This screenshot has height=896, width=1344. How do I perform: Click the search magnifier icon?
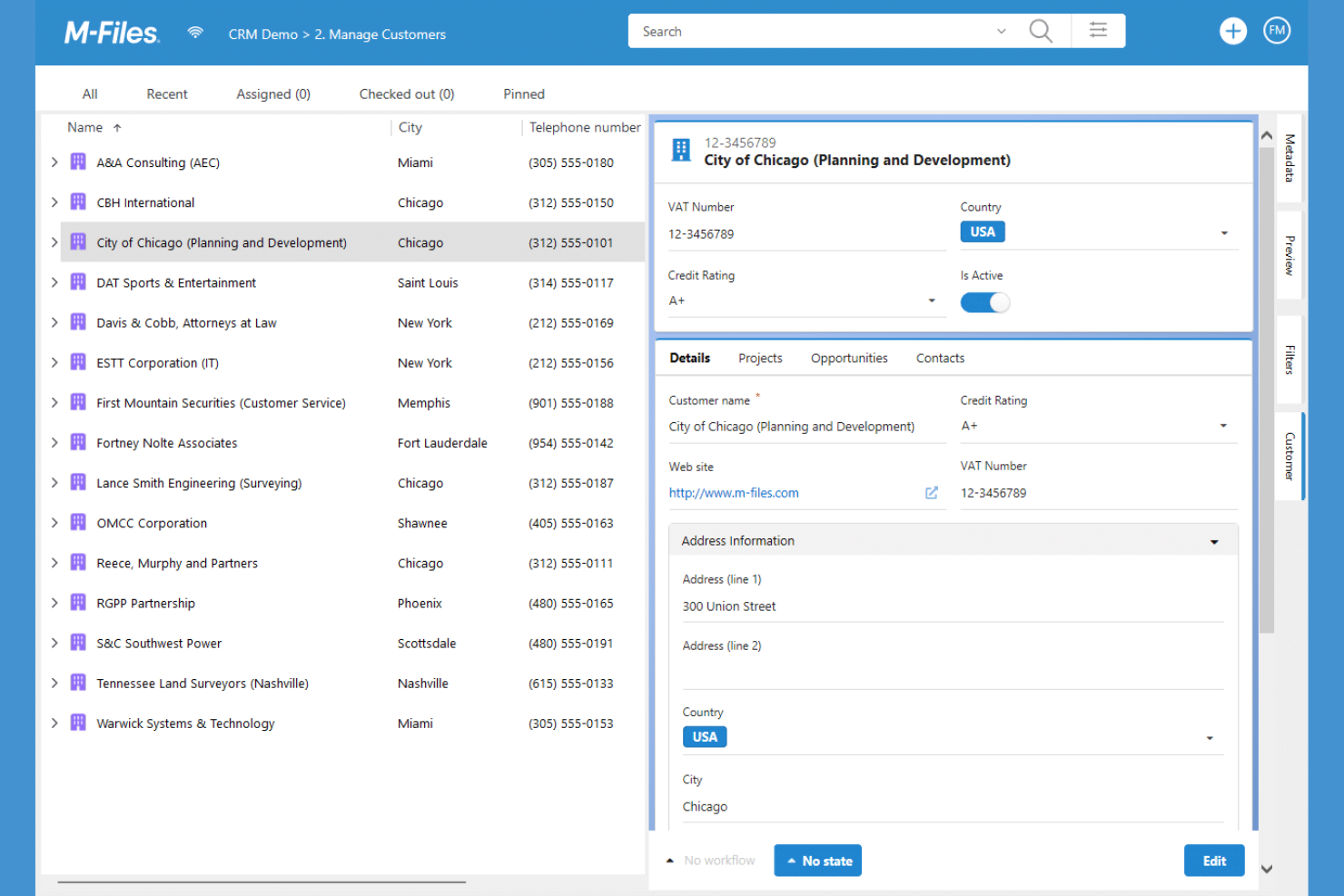[1041, 30]
